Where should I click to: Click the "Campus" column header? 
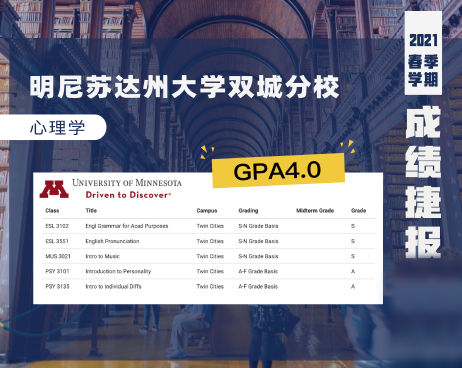pyautogui.click(x=207, y=211)
